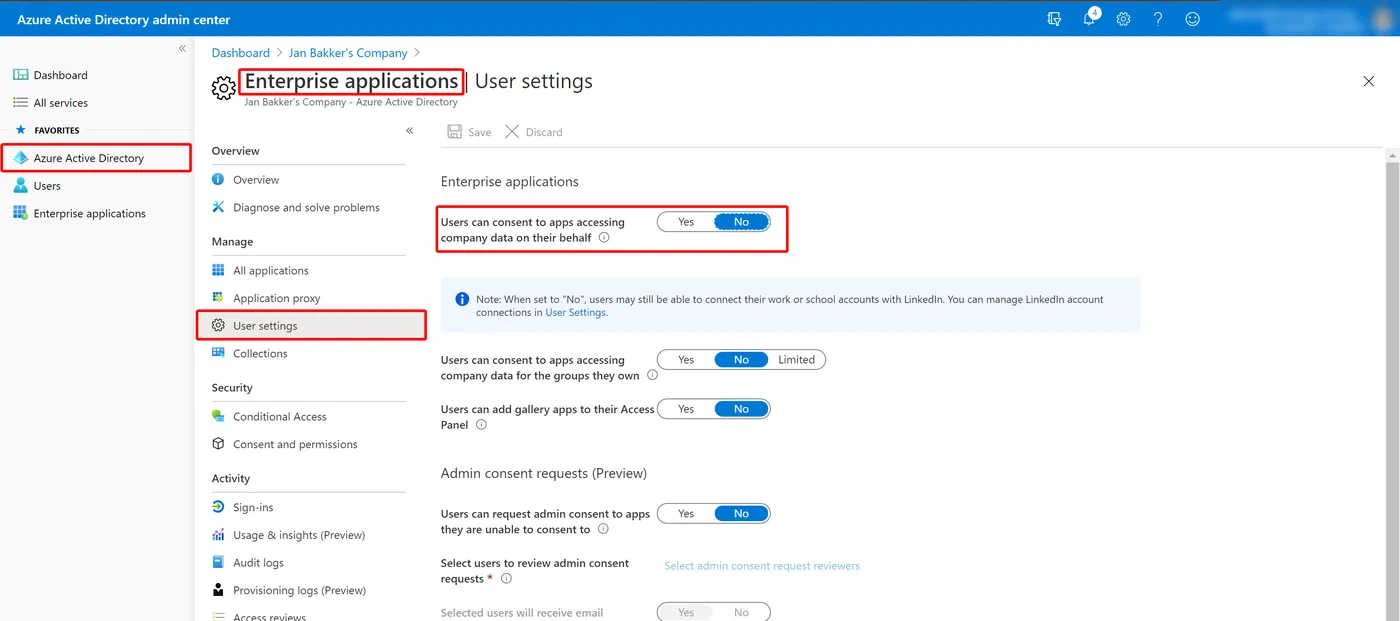Open User settings menu item
The height and width of the screenshot is (621, 1400).
click(x=311, y=326)
